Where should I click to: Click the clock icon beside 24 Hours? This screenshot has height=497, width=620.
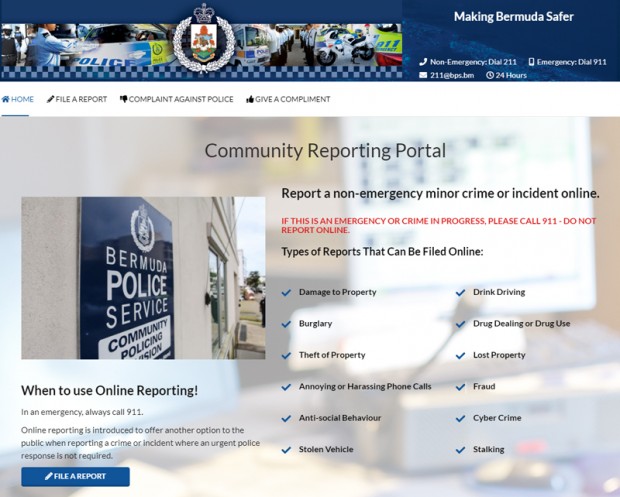pos(490,75)
